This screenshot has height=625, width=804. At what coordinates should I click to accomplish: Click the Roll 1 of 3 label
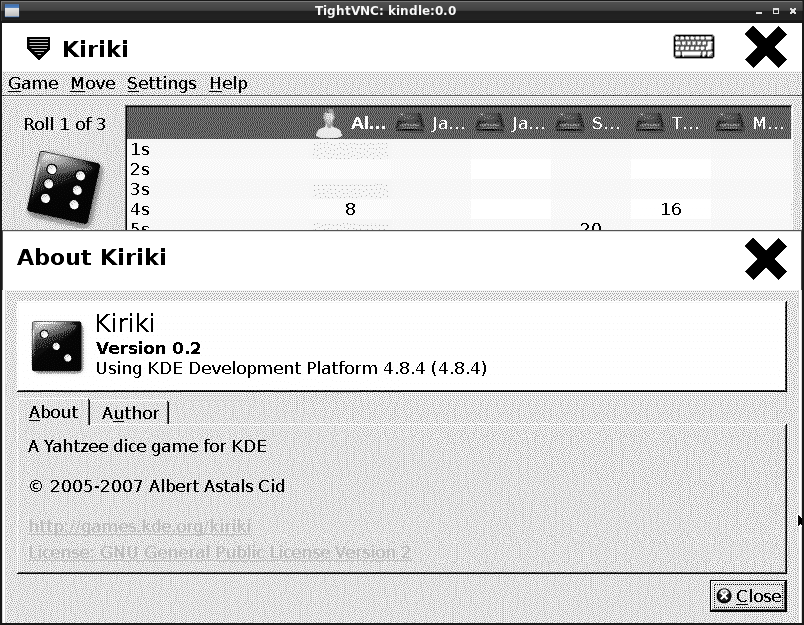tap(65, 124)
